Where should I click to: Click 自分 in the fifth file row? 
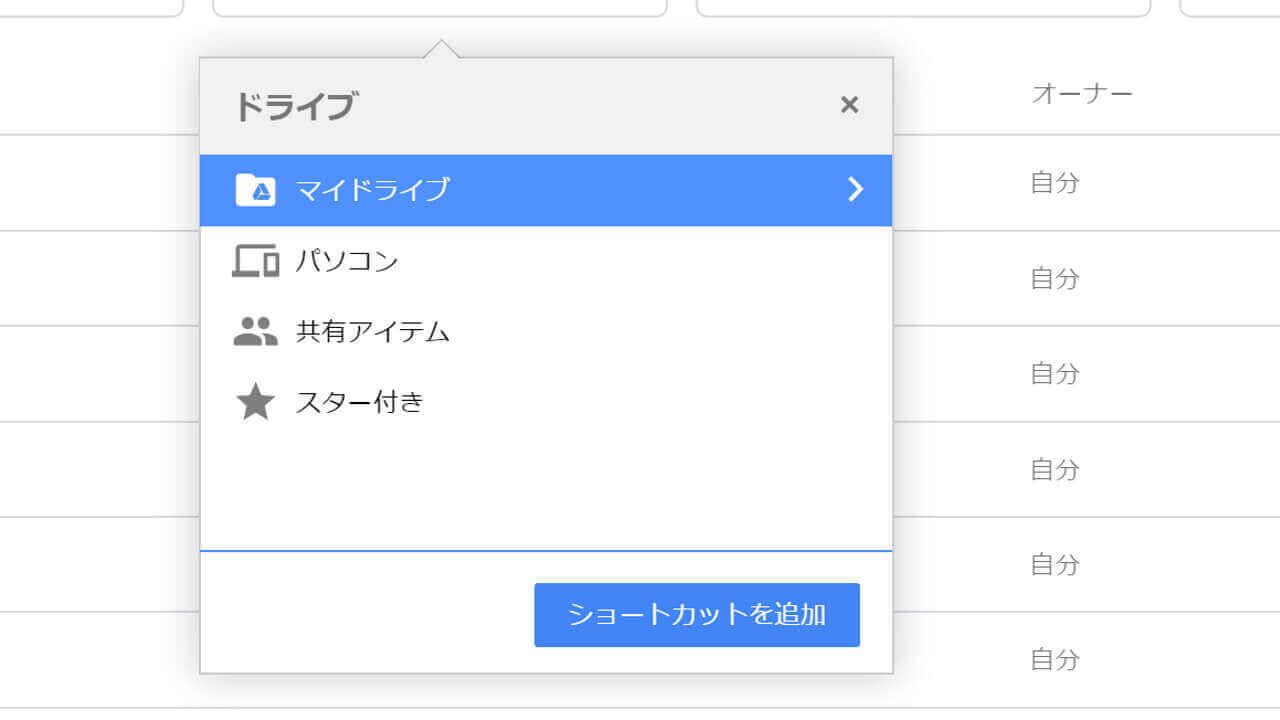pos(1055,565)
